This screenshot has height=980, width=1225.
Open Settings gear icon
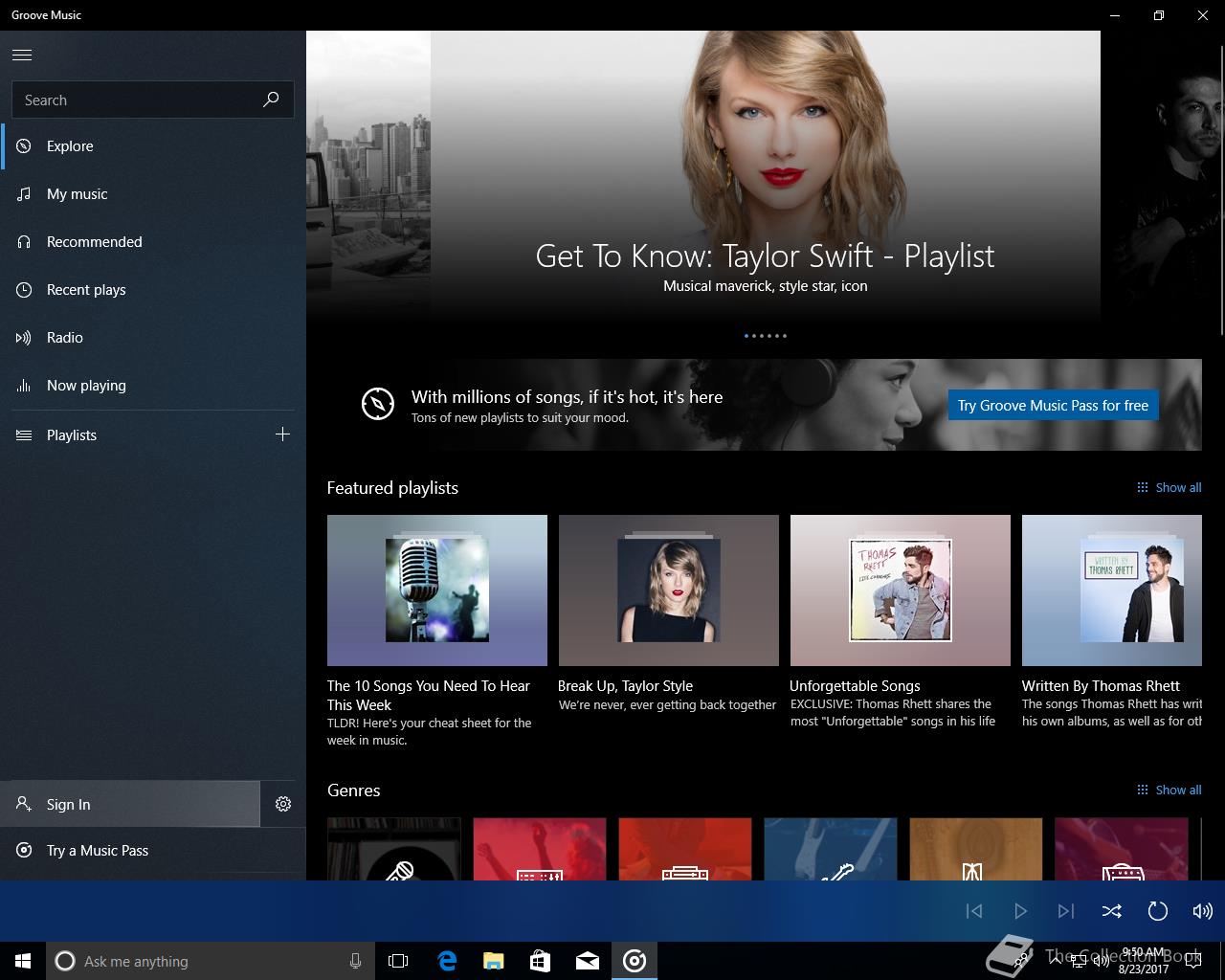[x=283, y=804]
